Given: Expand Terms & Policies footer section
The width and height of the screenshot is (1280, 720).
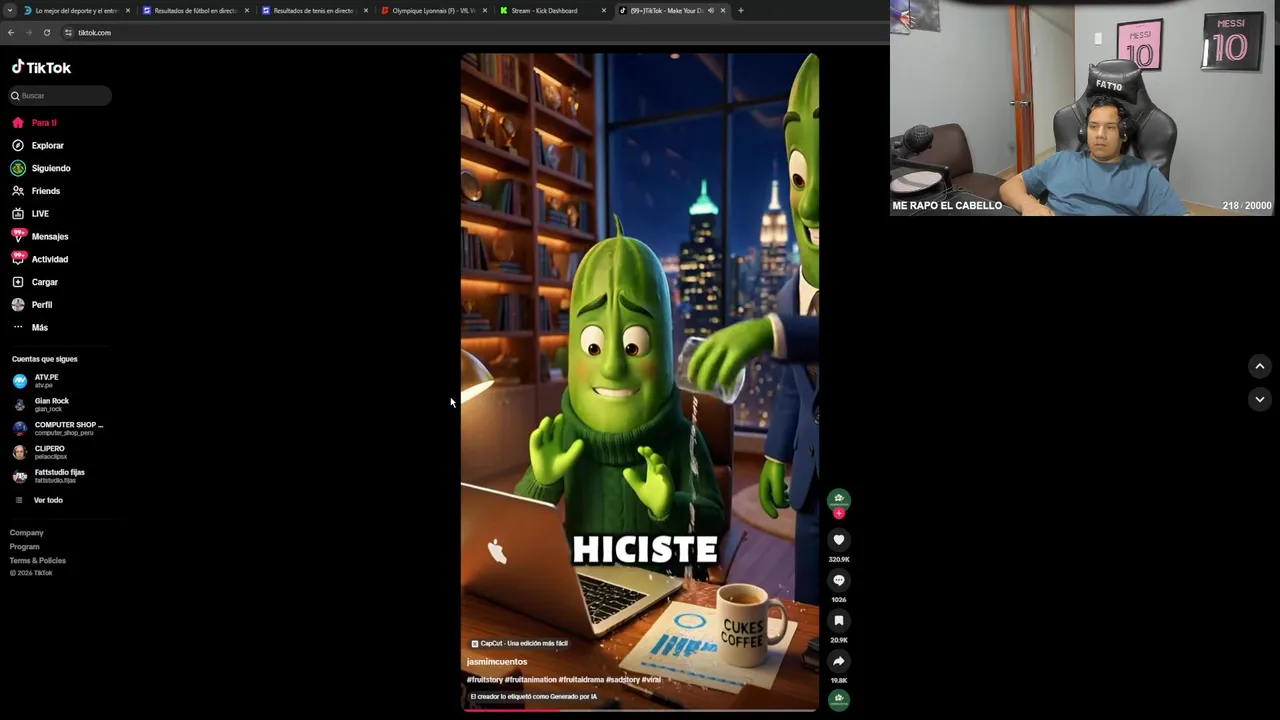Looking at the screenshot, I should tap(38, 561).
